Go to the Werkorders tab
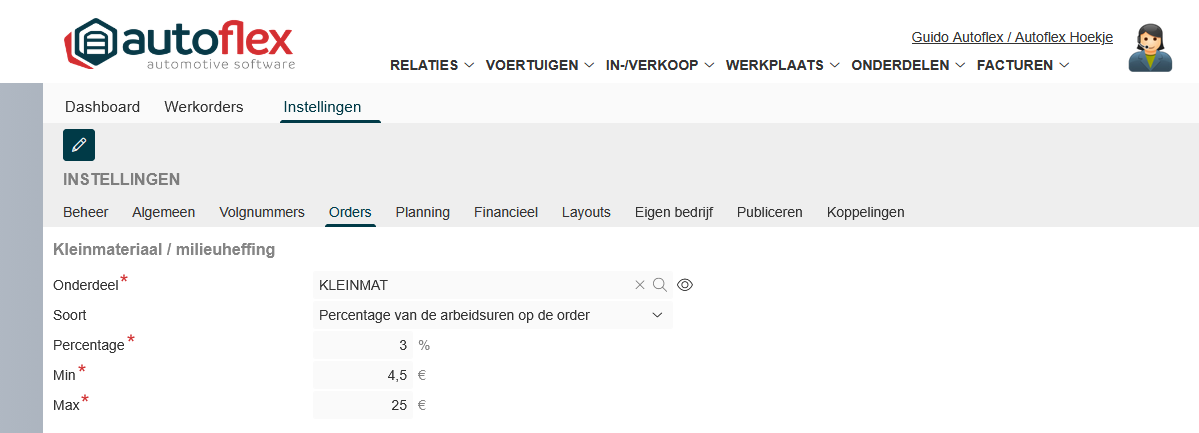The width and height of the screenshot is (1199, 433). [x=204, y=107]
